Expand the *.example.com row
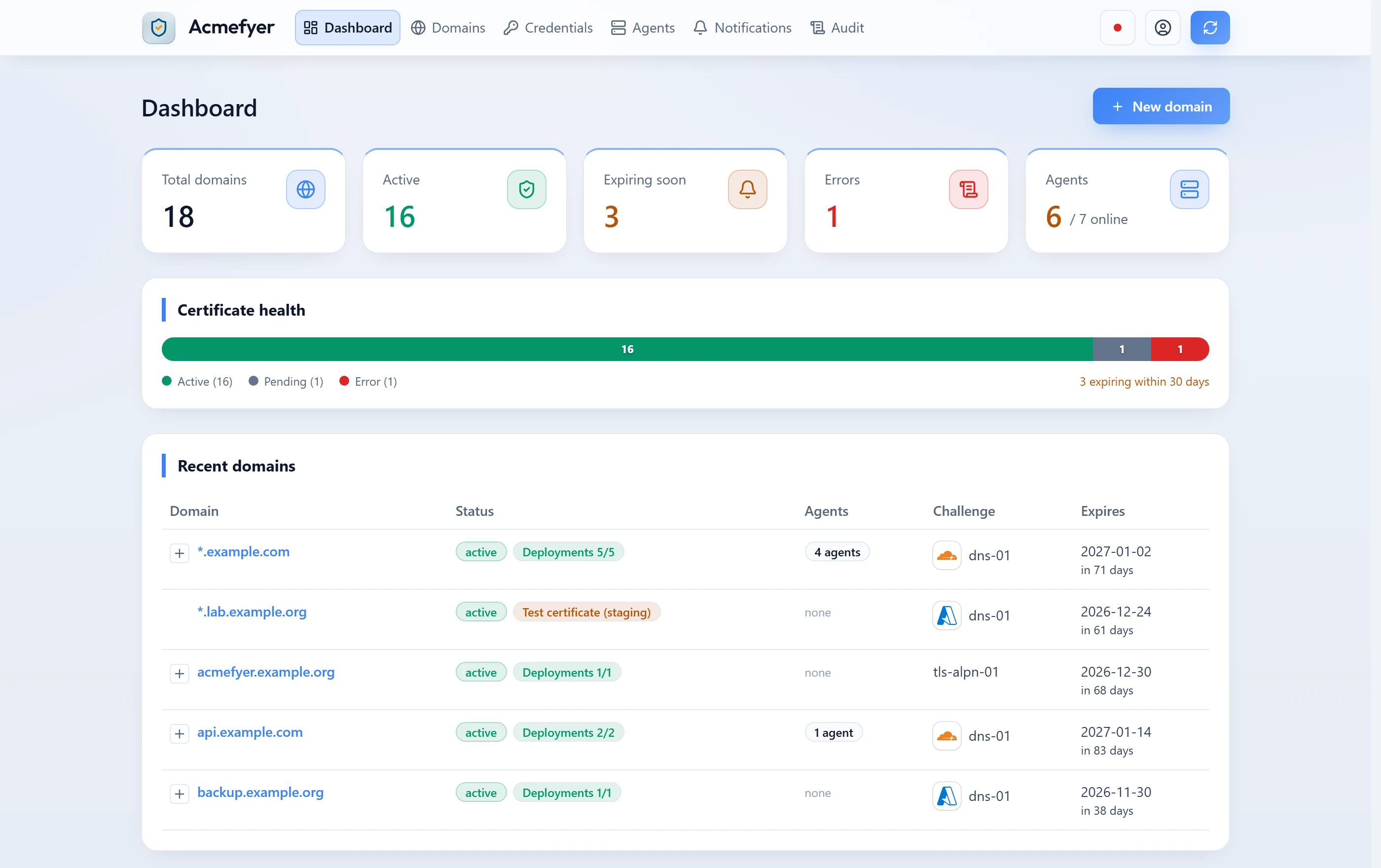 point(180,553)
